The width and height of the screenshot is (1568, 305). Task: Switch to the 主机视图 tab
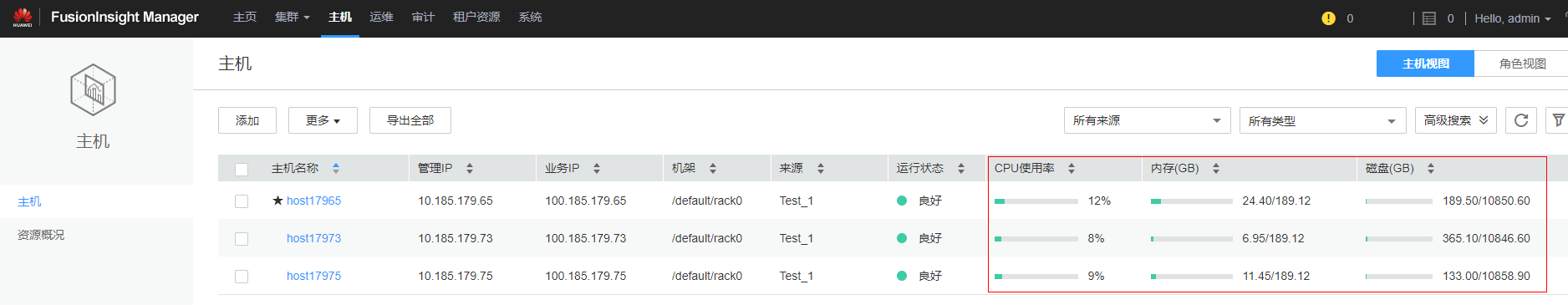tap(1425, 64)
